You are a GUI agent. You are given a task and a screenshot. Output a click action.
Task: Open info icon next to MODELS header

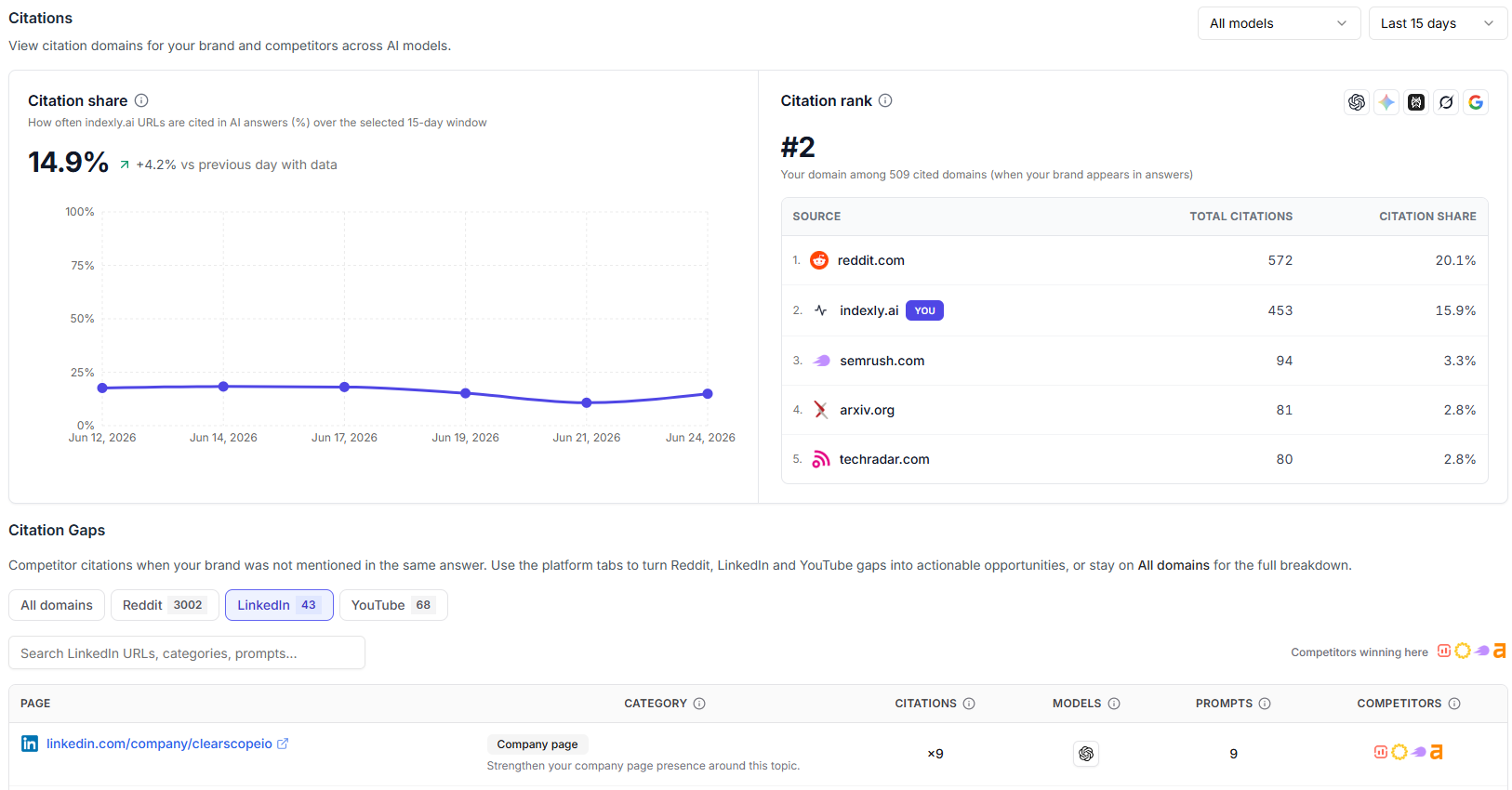click(1114, 704)
